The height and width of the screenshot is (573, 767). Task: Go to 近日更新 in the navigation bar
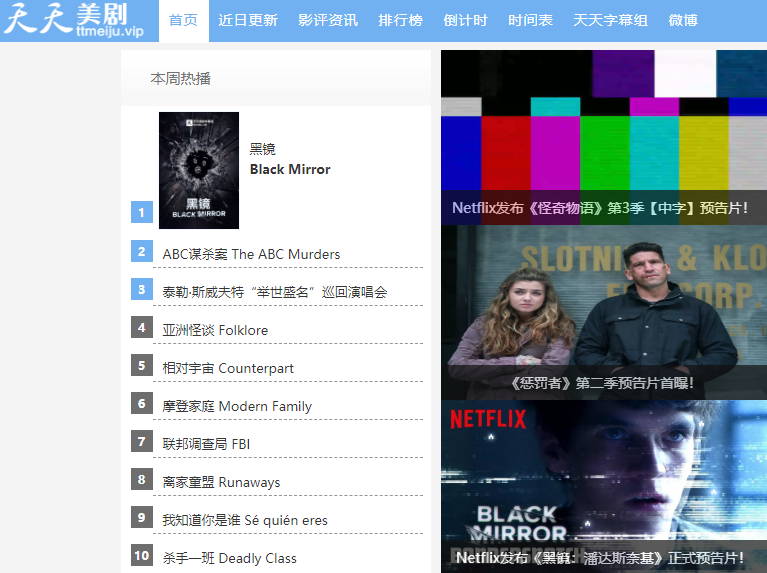[x=248, y=21]
